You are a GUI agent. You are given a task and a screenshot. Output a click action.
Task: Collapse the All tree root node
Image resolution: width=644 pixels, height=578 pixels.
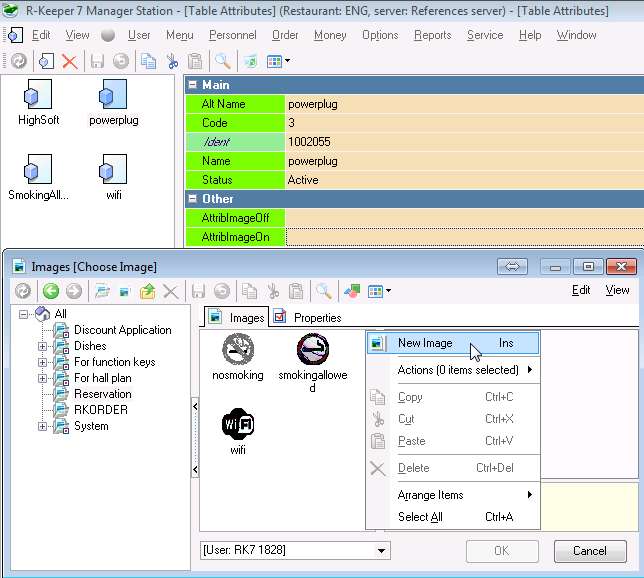[x=23, y=314]
